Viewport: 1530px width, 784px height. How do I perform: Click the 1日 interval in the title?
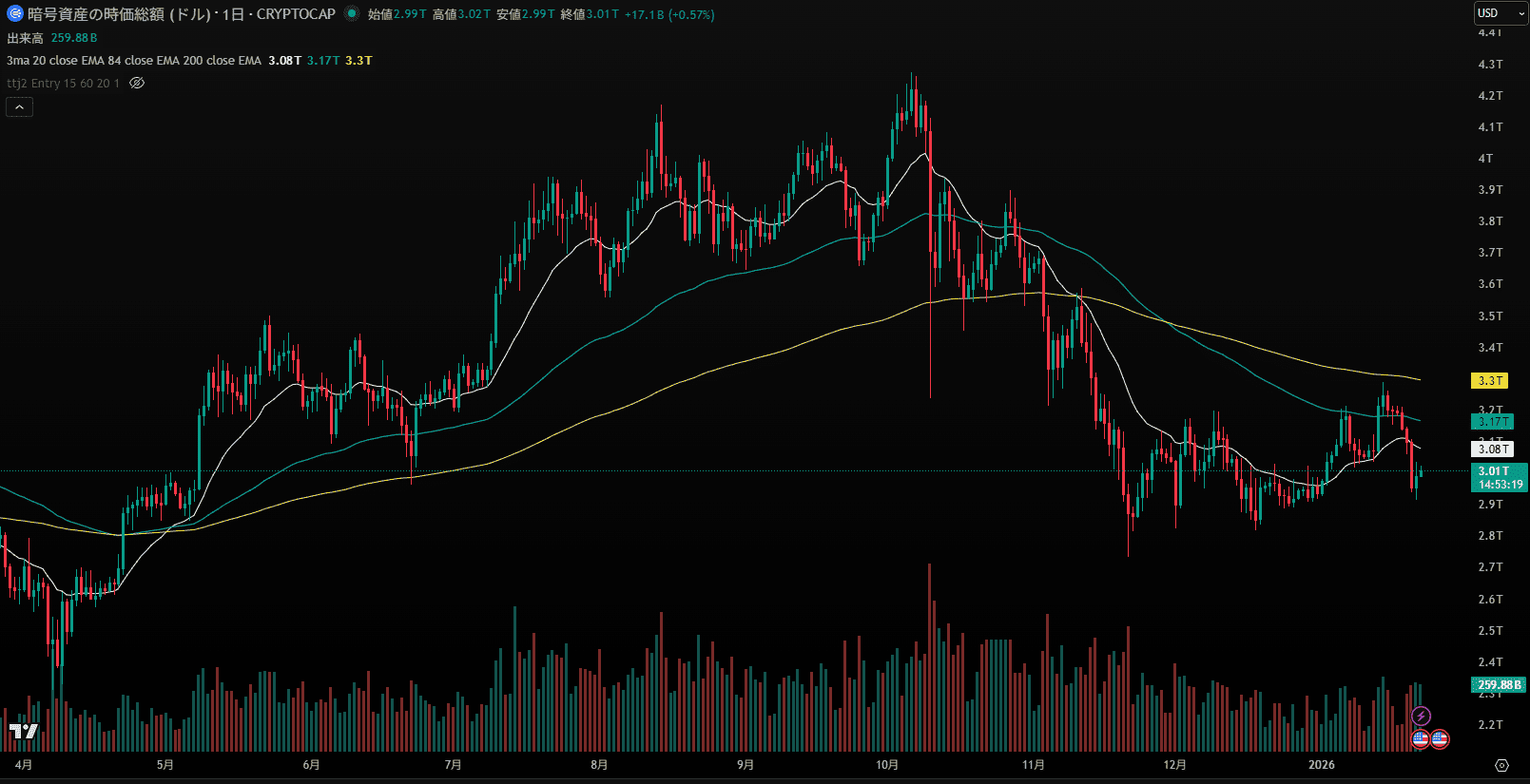tap(233, 14)
